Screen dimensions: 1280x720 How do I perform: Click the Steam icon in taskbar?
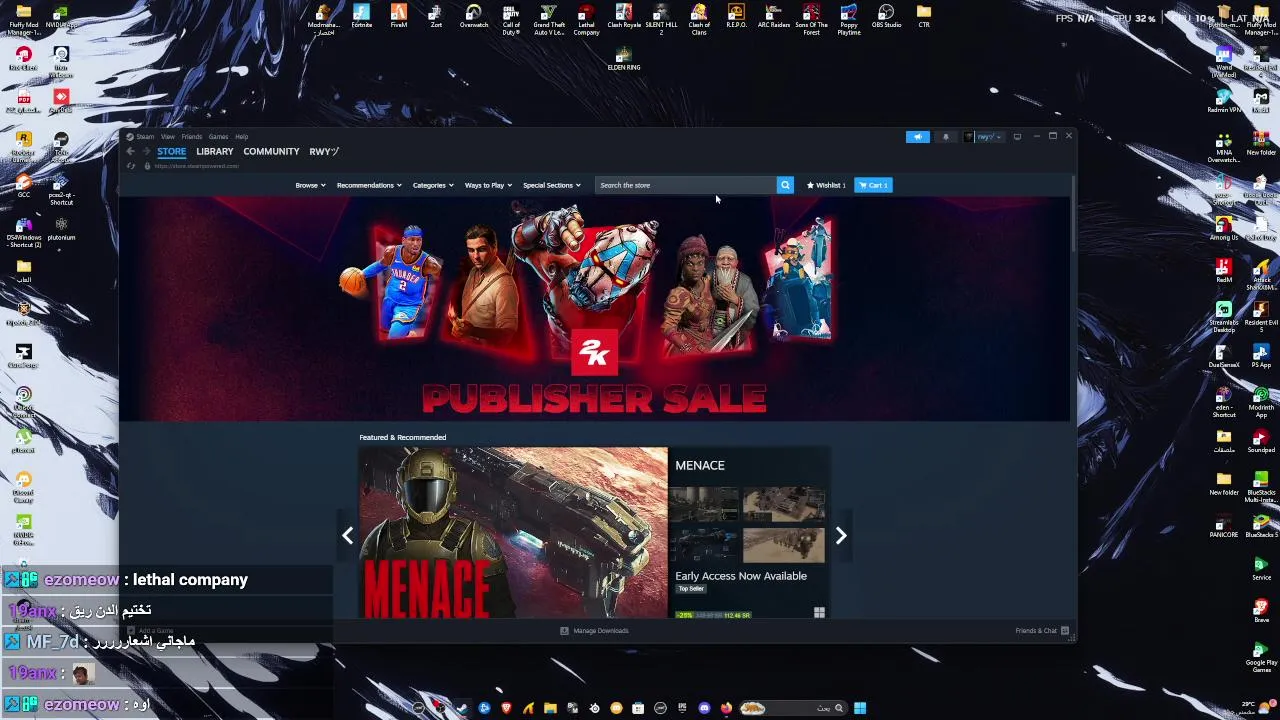click(463, 708)
